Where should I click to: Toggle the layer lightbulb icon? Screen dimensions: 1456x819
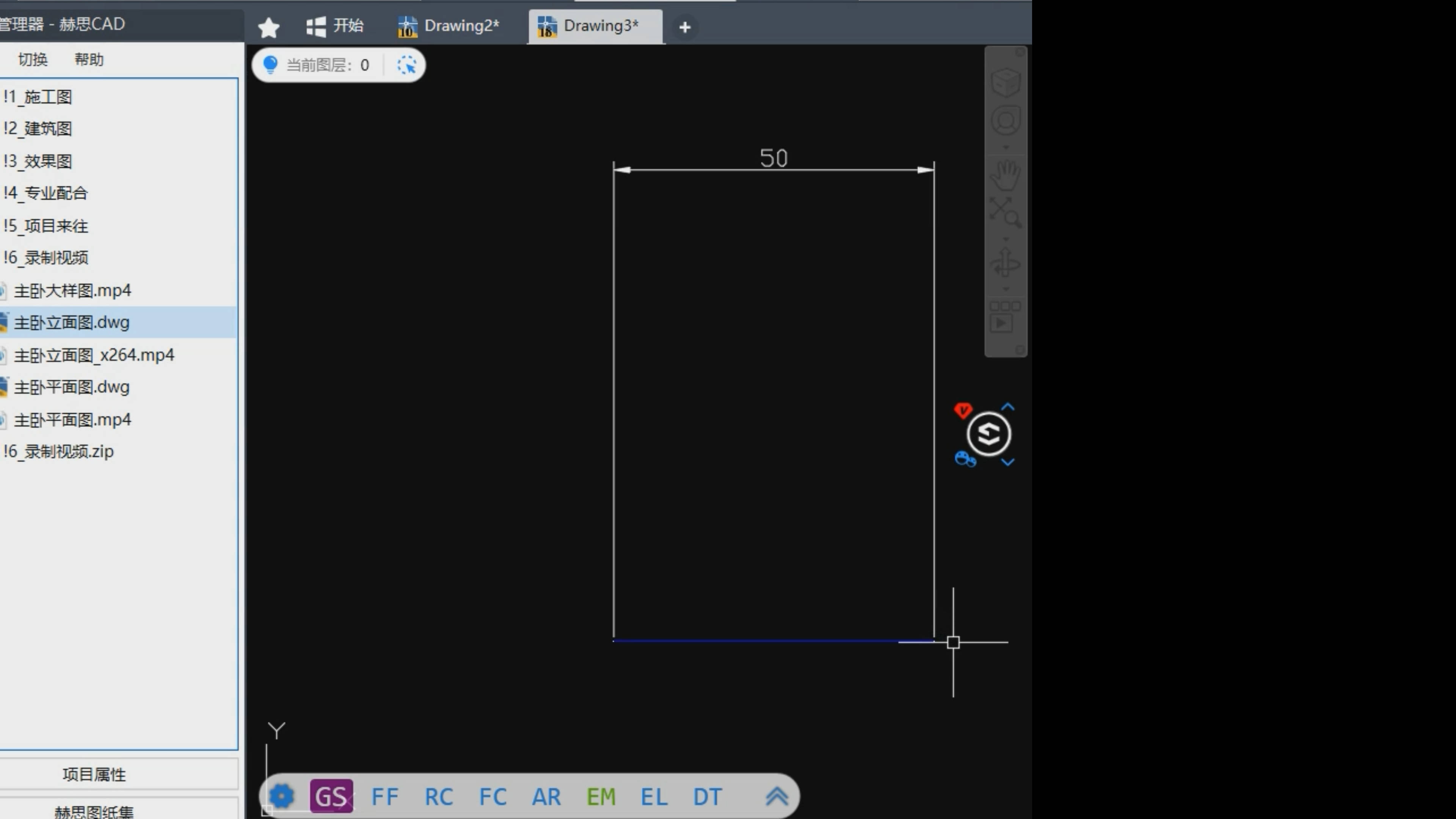pyautogui.click(x=270, y=64)
